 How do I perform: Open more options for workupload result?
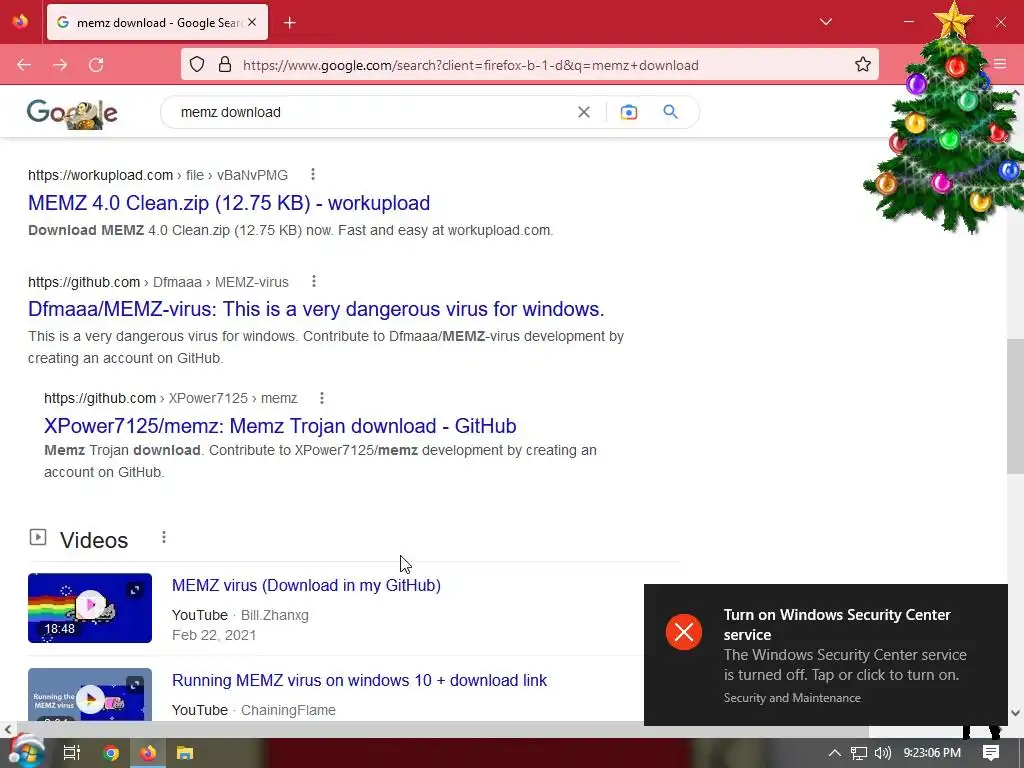point(313,174)
